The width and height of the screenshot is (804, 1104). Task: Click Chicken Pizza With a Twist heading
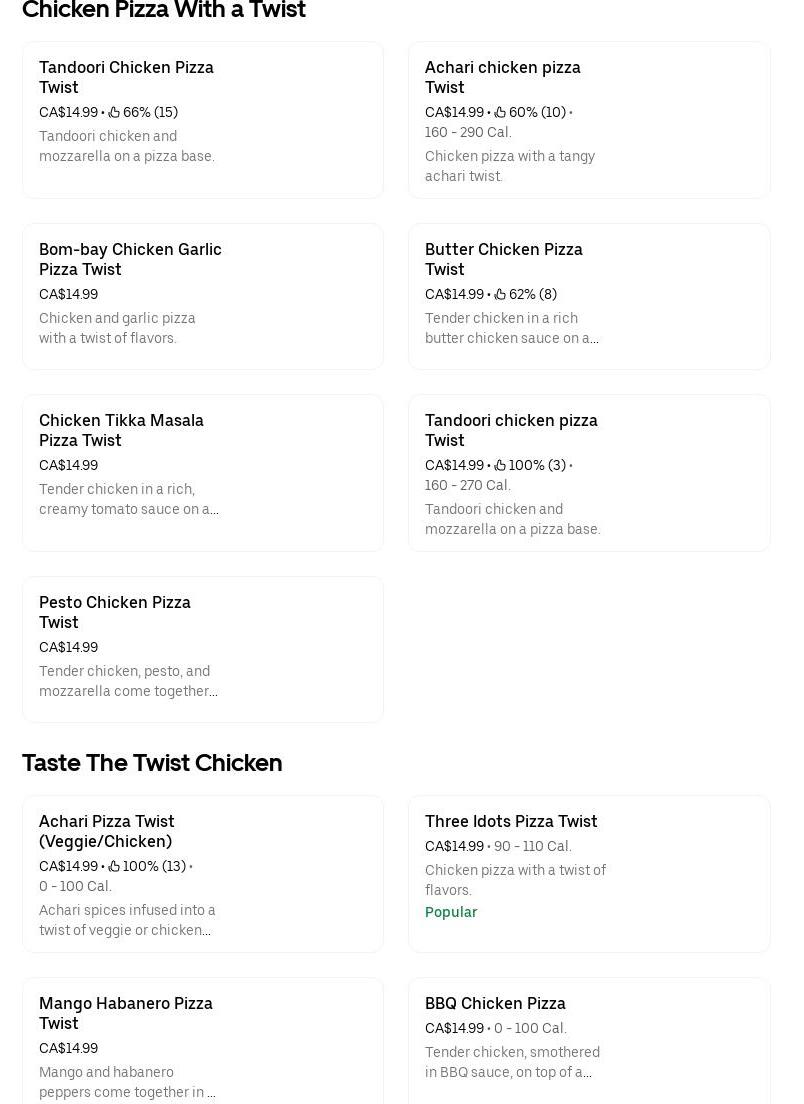click(x=164, y=10)
